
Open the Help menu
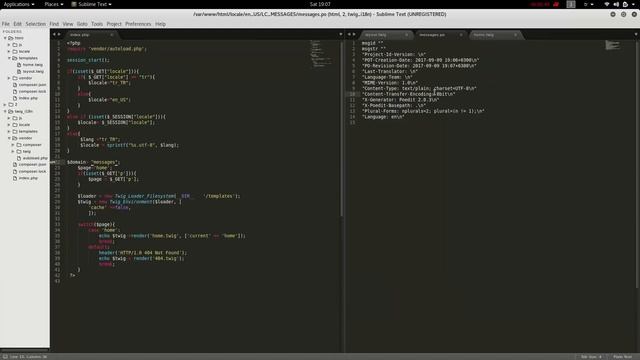point(160,24)
